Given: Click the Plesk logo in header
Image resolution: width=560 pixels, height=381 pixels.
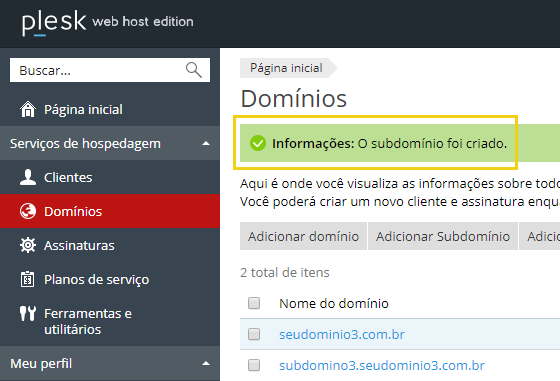Looking at the screenshot, I should (54, 23).
